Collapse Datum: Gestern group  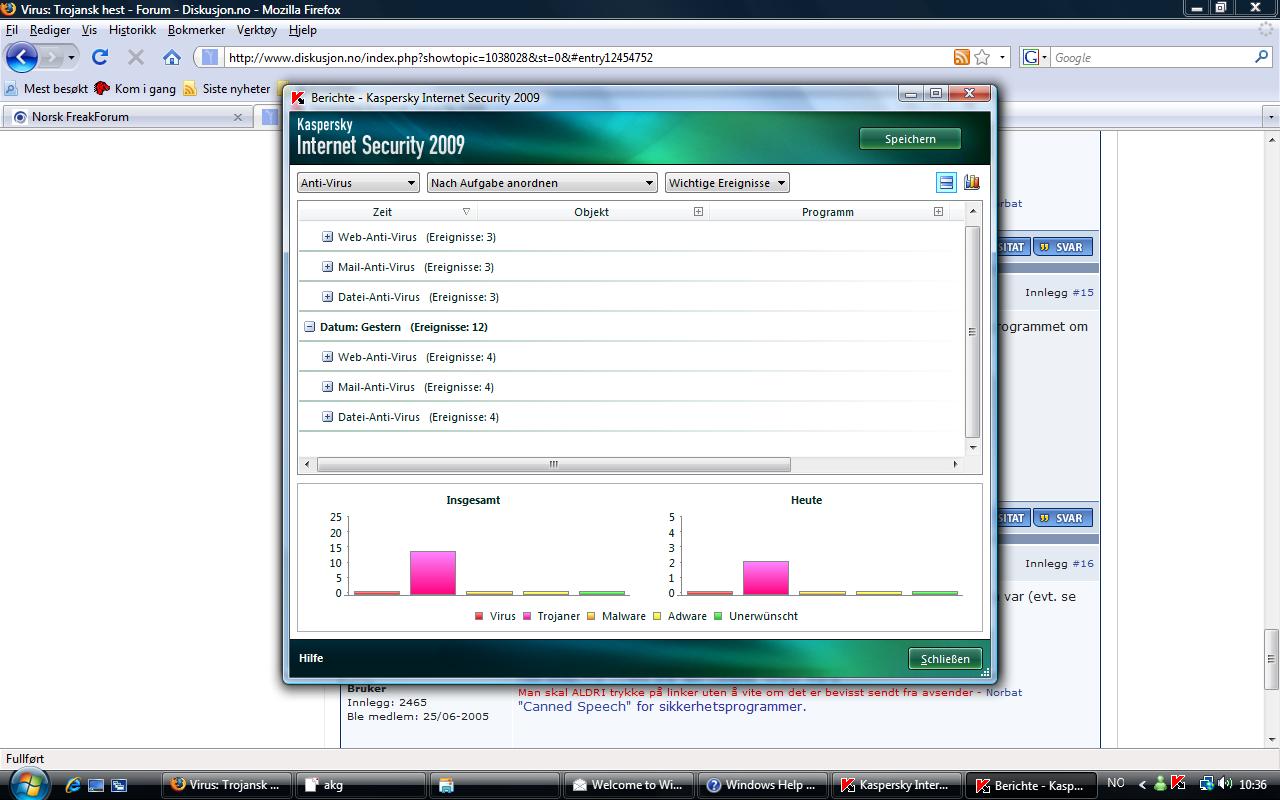(309, 327)
